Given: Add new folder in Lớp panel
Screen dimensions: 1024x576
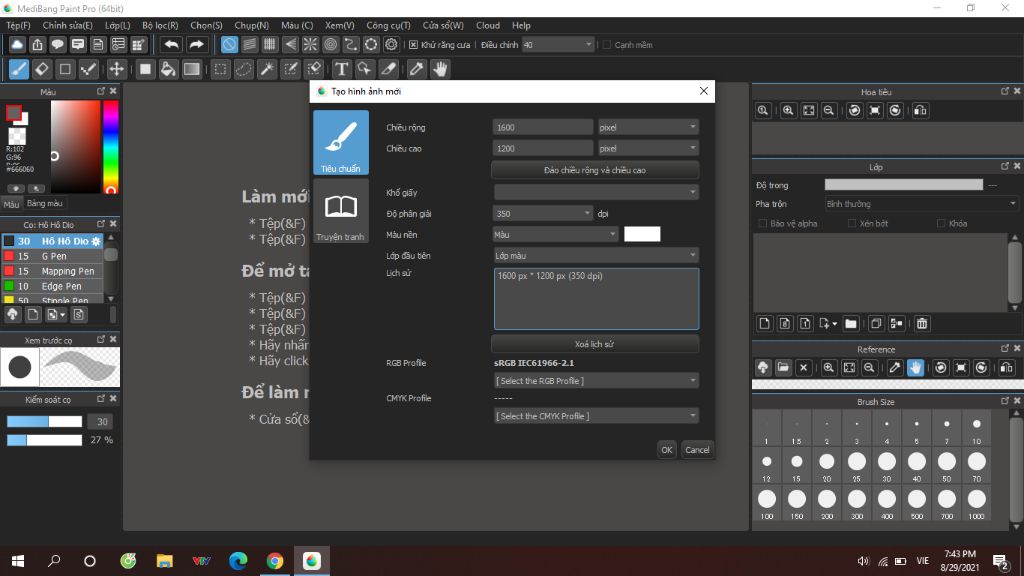Looking at the screenshot, I should click(850, 323).
